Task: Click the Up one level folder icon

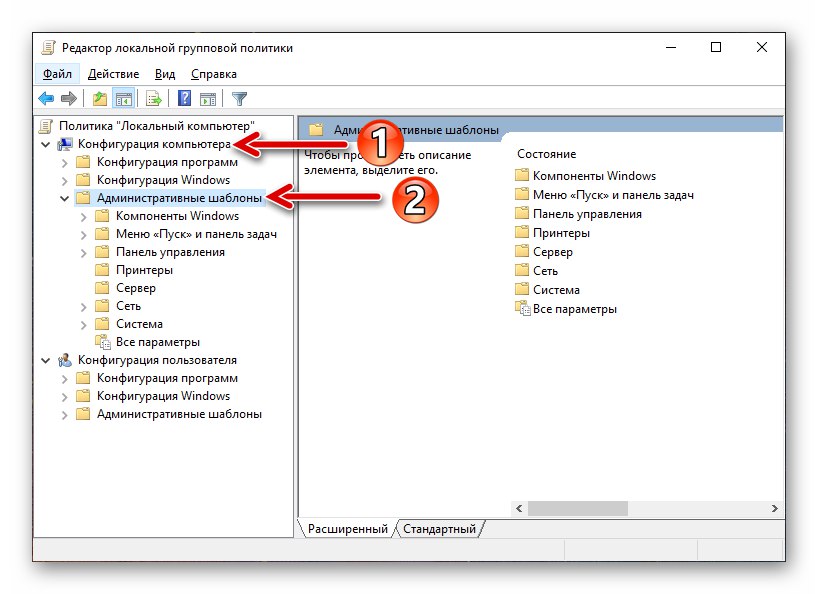Action: pos(99,98)
